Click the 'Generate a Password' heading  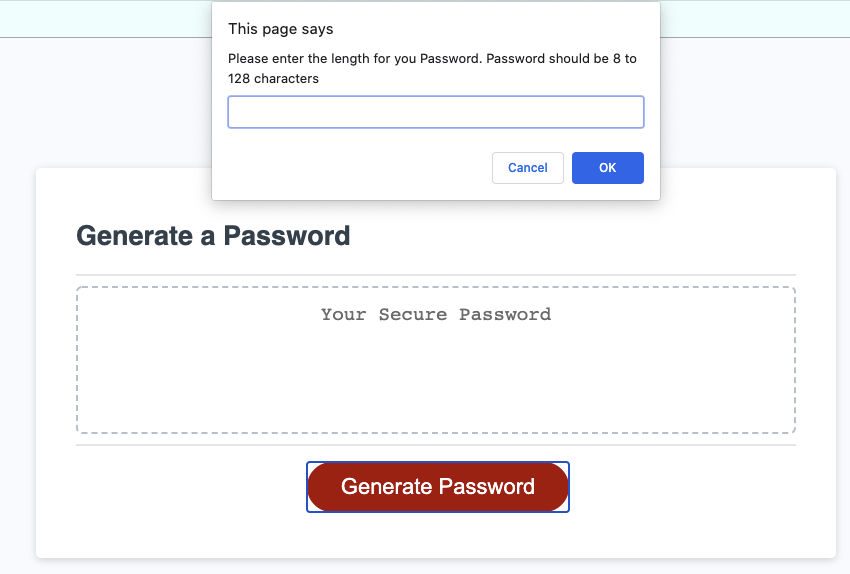tap(213, 236)
